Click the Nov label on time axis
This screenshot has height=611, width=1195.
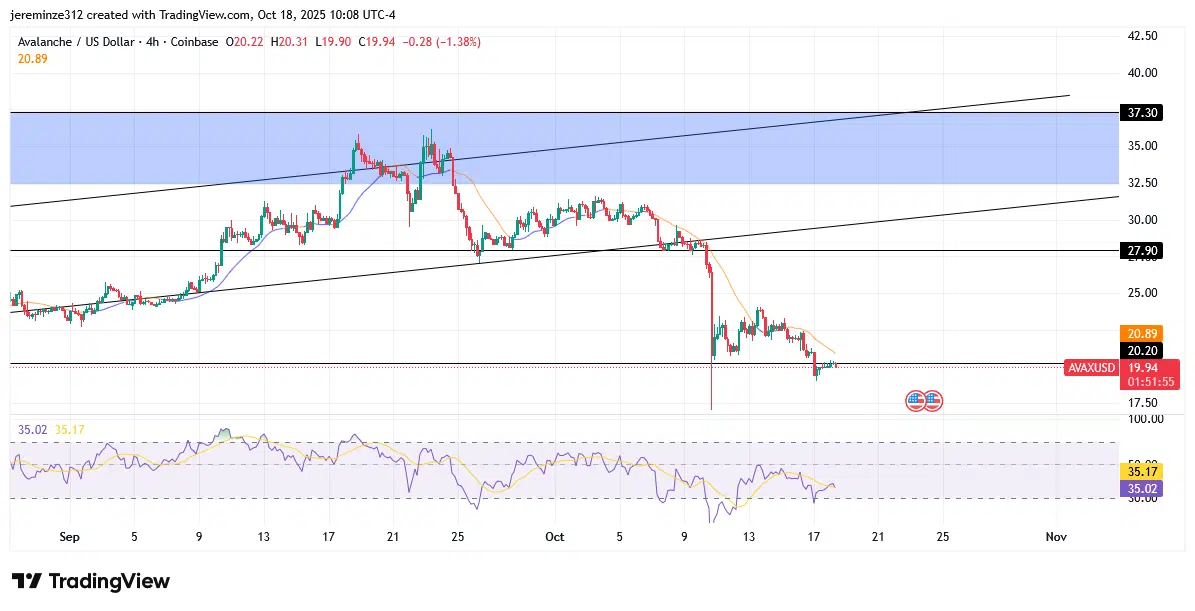[x=1056, y=537]
